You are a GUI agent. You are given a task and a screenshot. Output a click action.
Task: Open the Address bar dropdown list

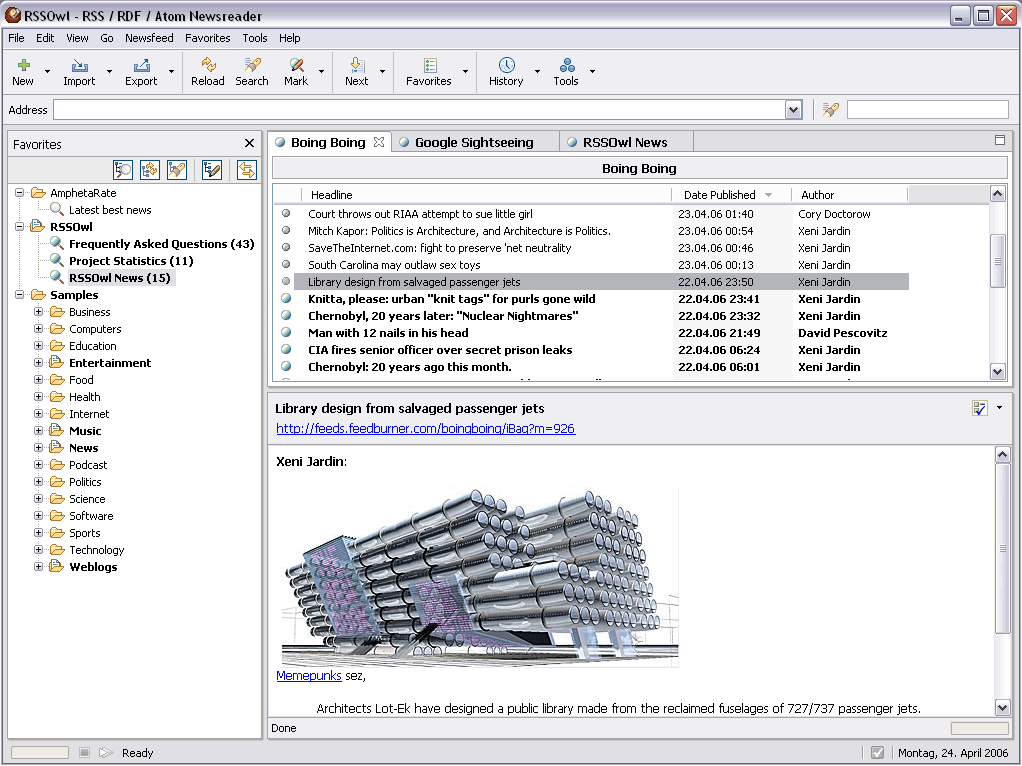click(x=793, y=110)
